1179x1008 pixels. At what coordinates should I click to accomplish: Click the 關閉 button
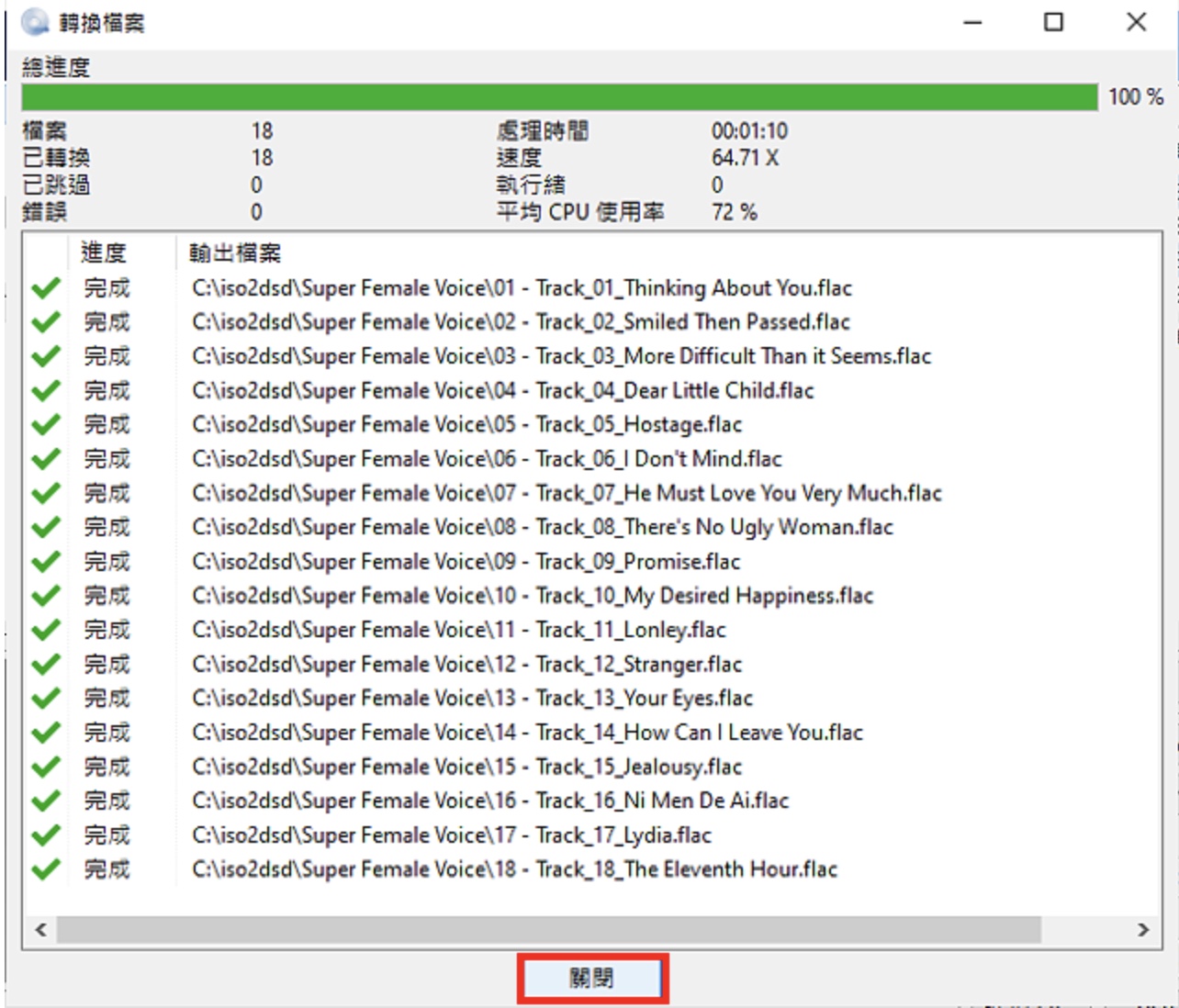point(591,978)
